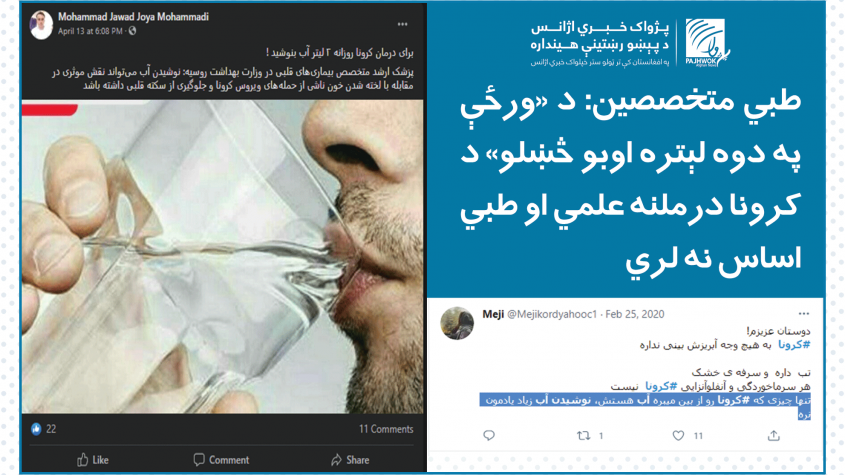The image size is (845, 475).
Task: Click the retweet icon on Meji's tweet
Action: coord(584,435)
